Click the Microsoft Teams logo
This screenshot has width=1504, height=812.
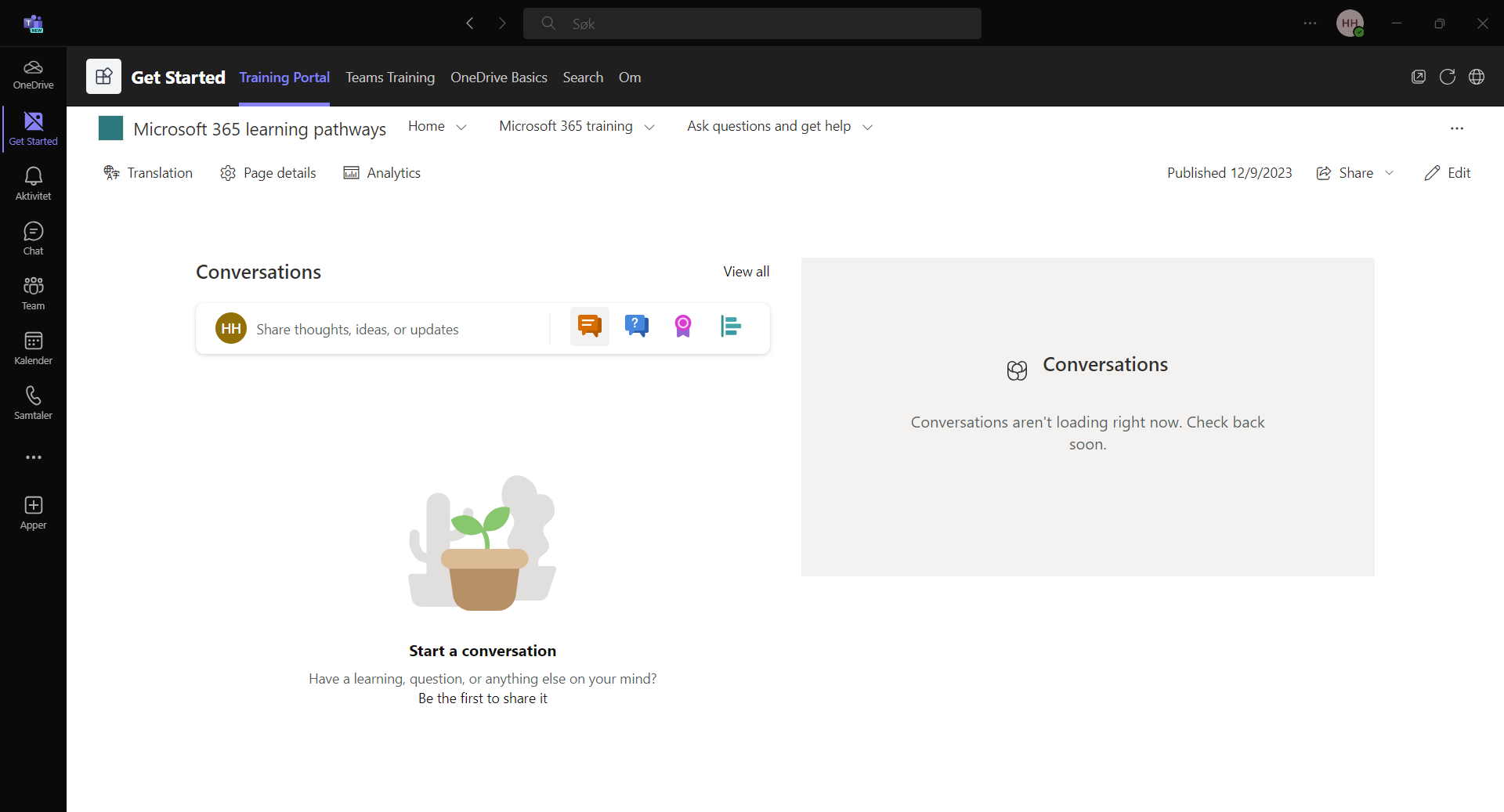click(33, 23)
